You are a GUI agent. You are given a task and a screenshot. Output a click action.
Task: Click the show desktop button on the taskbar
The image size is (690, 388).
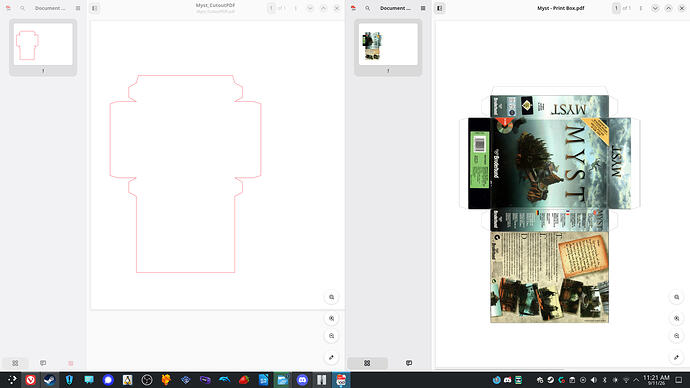[679, 380]
